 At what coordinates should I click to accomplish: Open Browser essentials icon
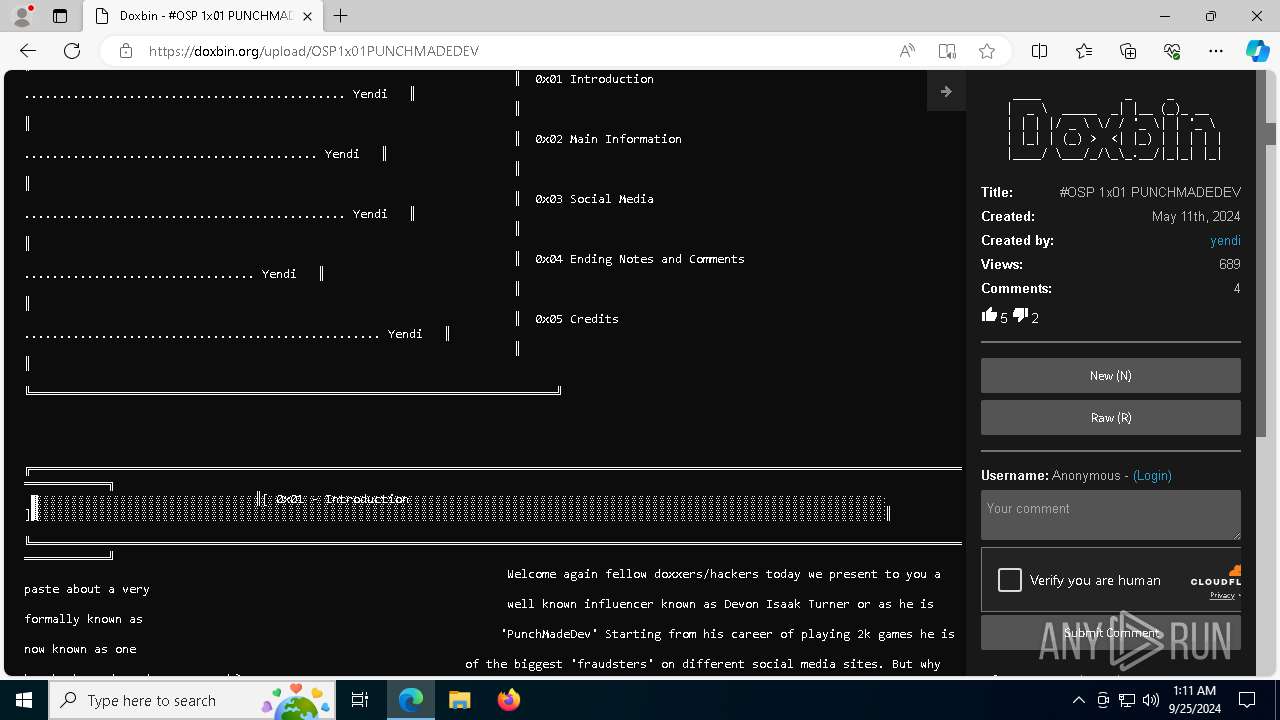(x=1172, y=51)
